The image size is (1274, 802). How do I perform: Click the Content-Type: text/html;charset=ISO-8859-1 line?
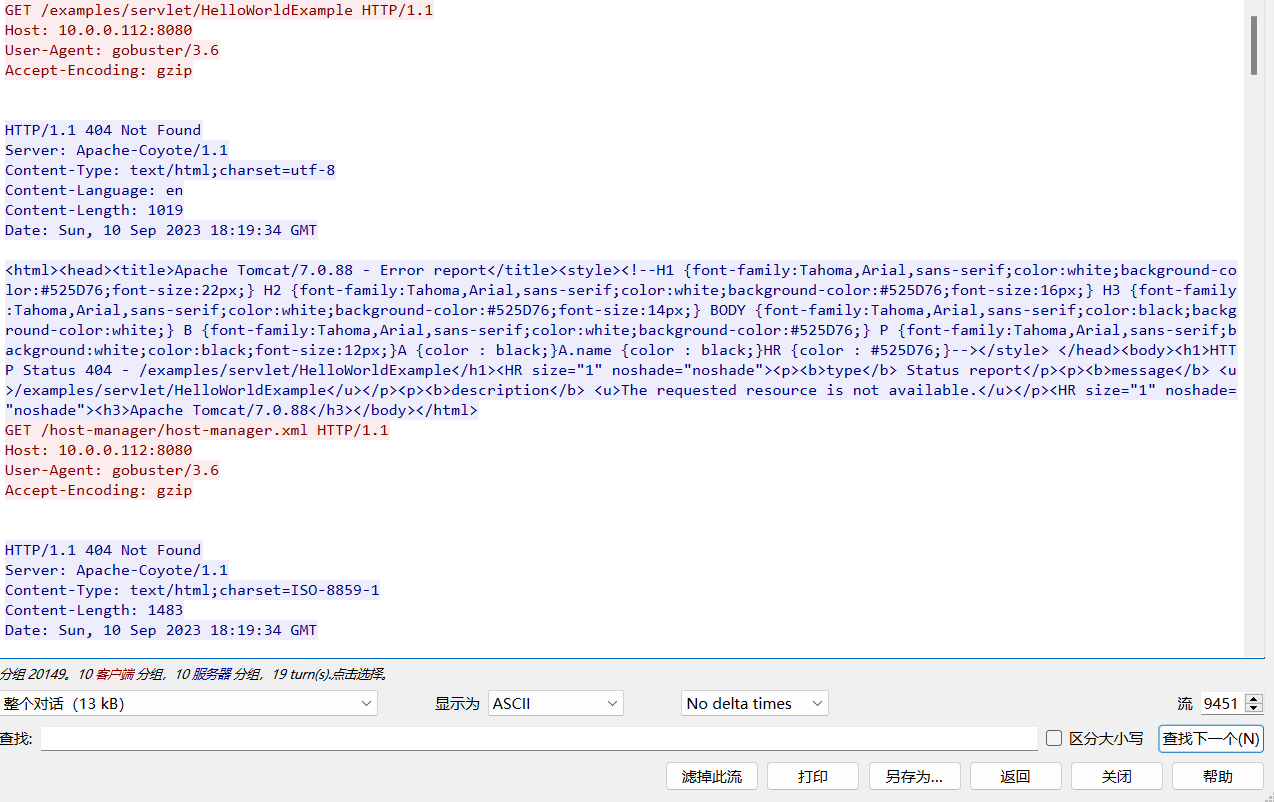[x=192, y=590]
